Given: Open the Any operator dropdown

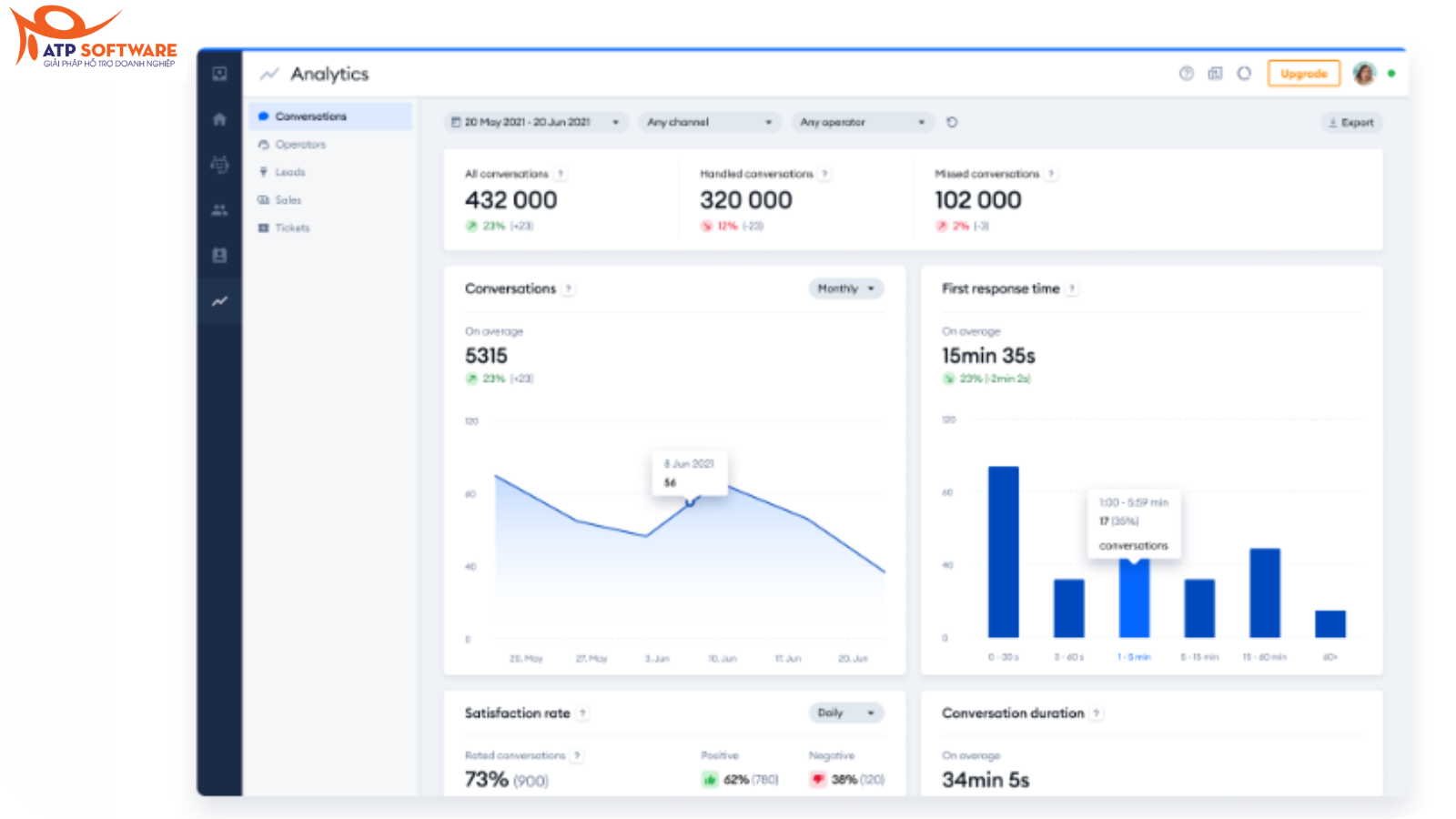Looking at the screenshot, I should pos(863,122).
